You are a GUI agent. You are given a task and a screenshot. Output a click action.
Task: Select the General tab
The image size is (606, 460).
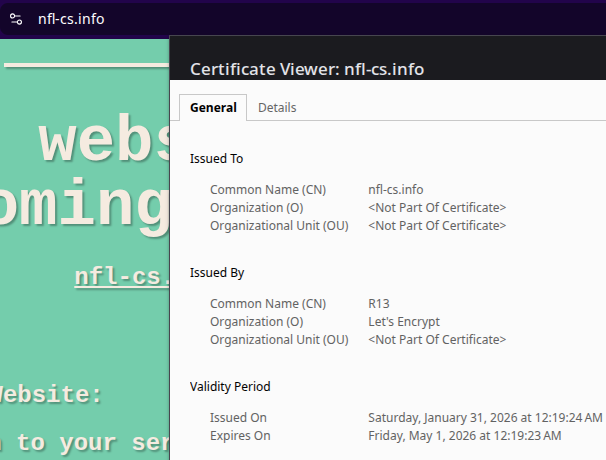[x=213, y=108]
